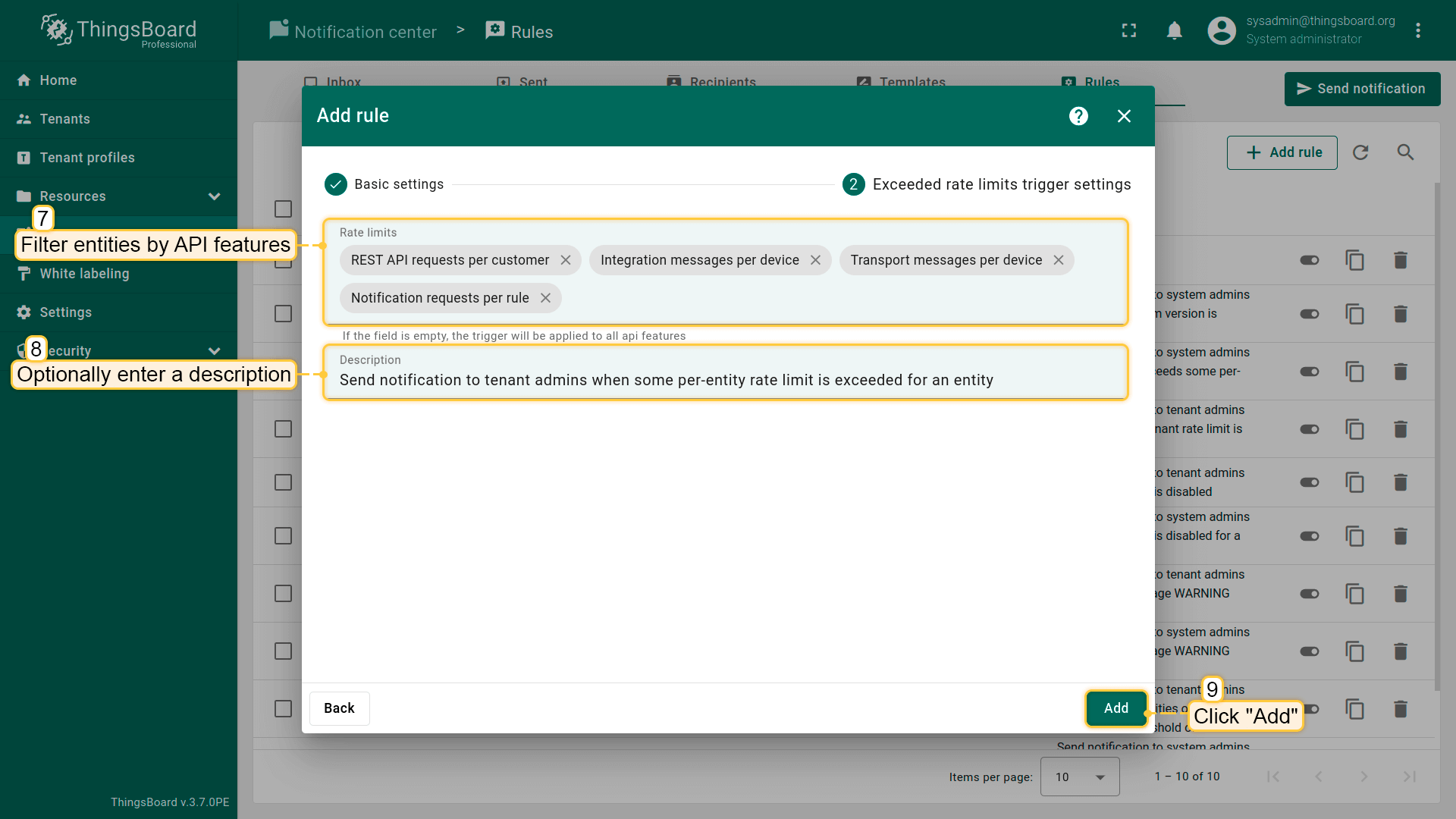Expand the Resources sidebar menu
Viewport: 1456px width, 819px height.
[x=214, y=196]
